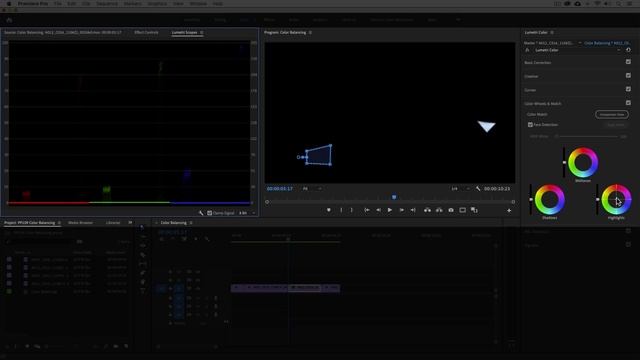
Task: Toggle the Curves section checkbox
Action: point(628,89)
